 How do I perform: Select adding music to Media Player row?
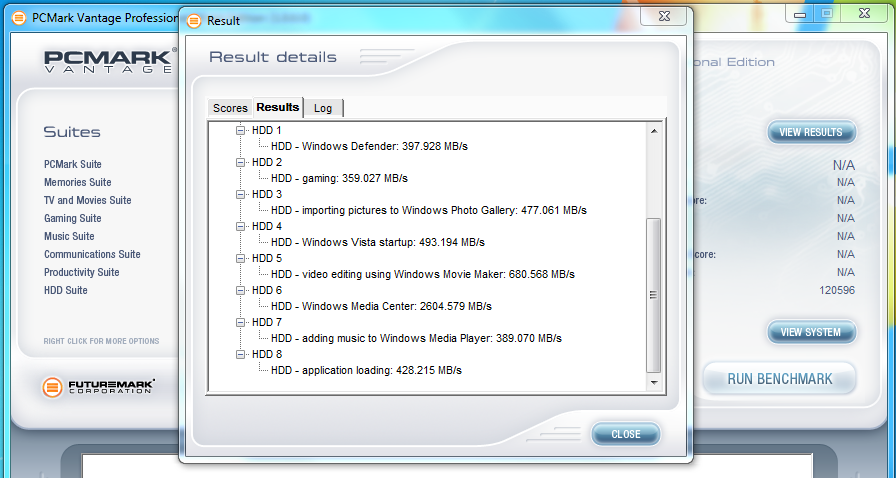(x=416, y=338)
